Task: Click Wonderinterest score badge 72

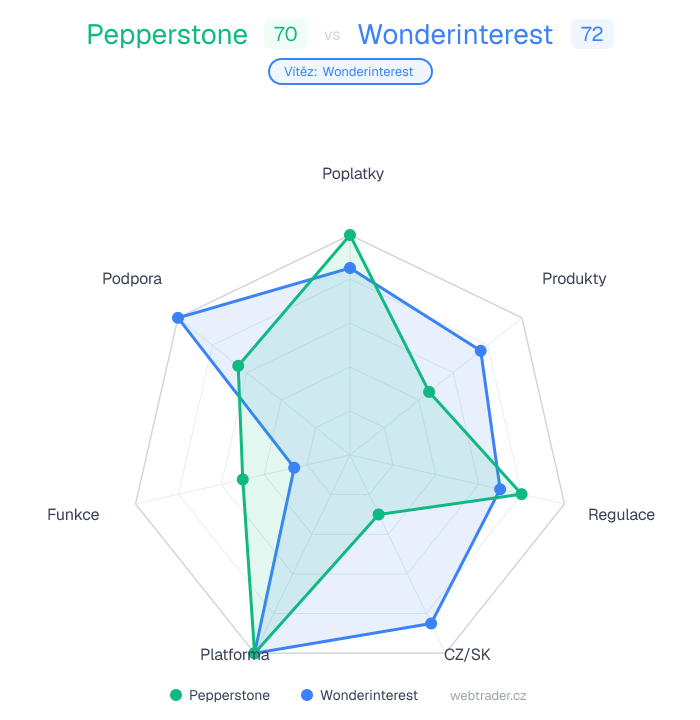Action: coord(592,35)
